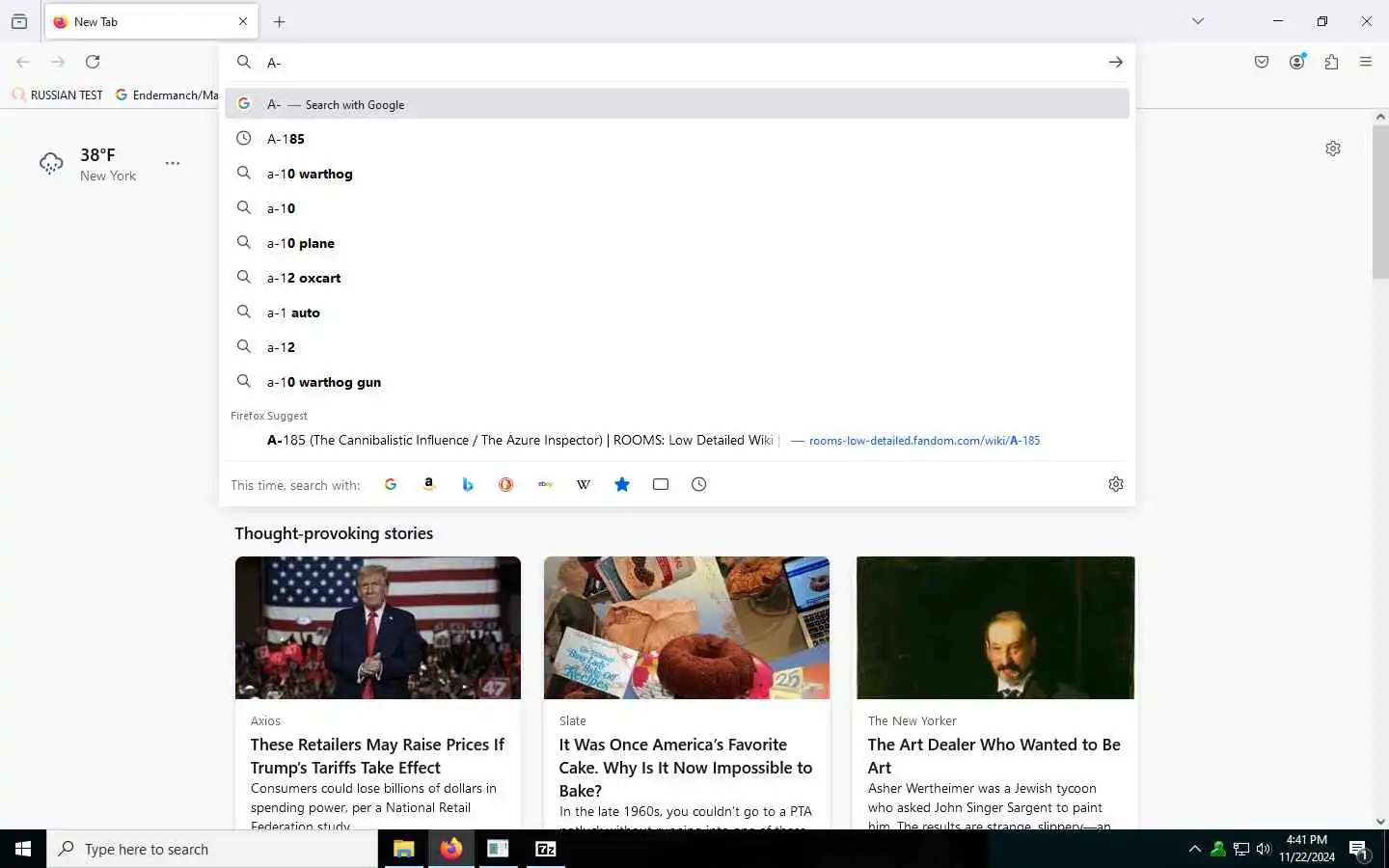
Task: Click the page vertical scrollbar
Action: coord(1380,203)
